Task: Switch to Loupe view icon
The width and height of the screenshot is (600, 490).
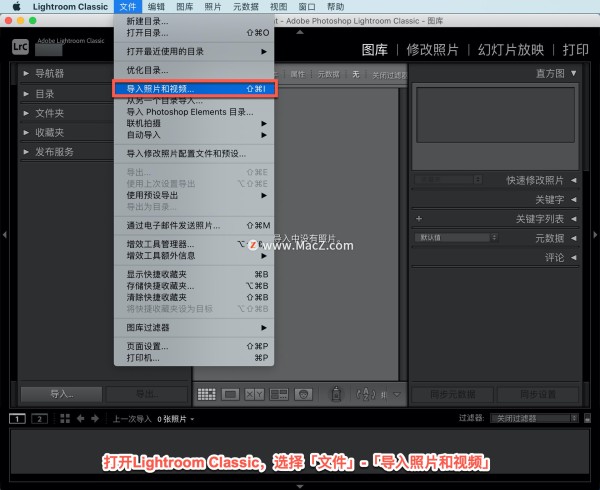Action: pos(230,394)
